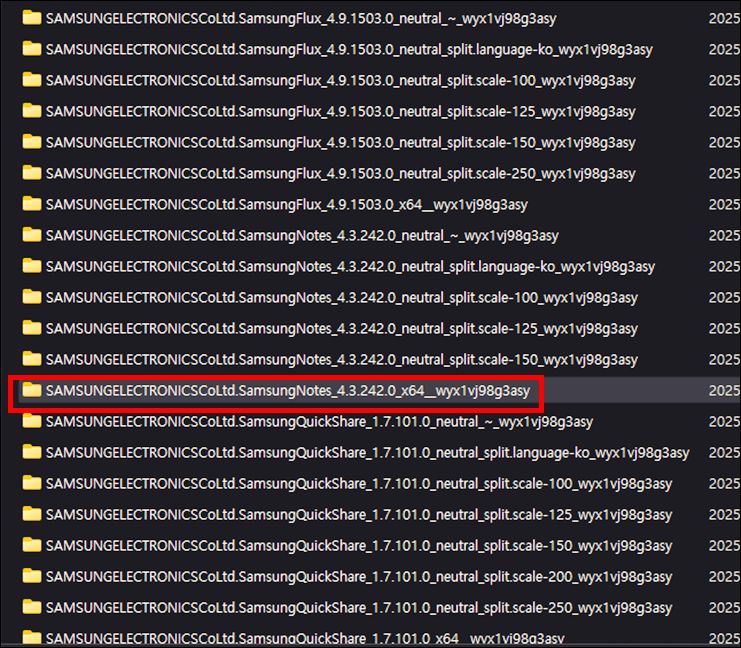Click folder icon of SamsungNotes x64 row
741x648 pixels.
32,390
